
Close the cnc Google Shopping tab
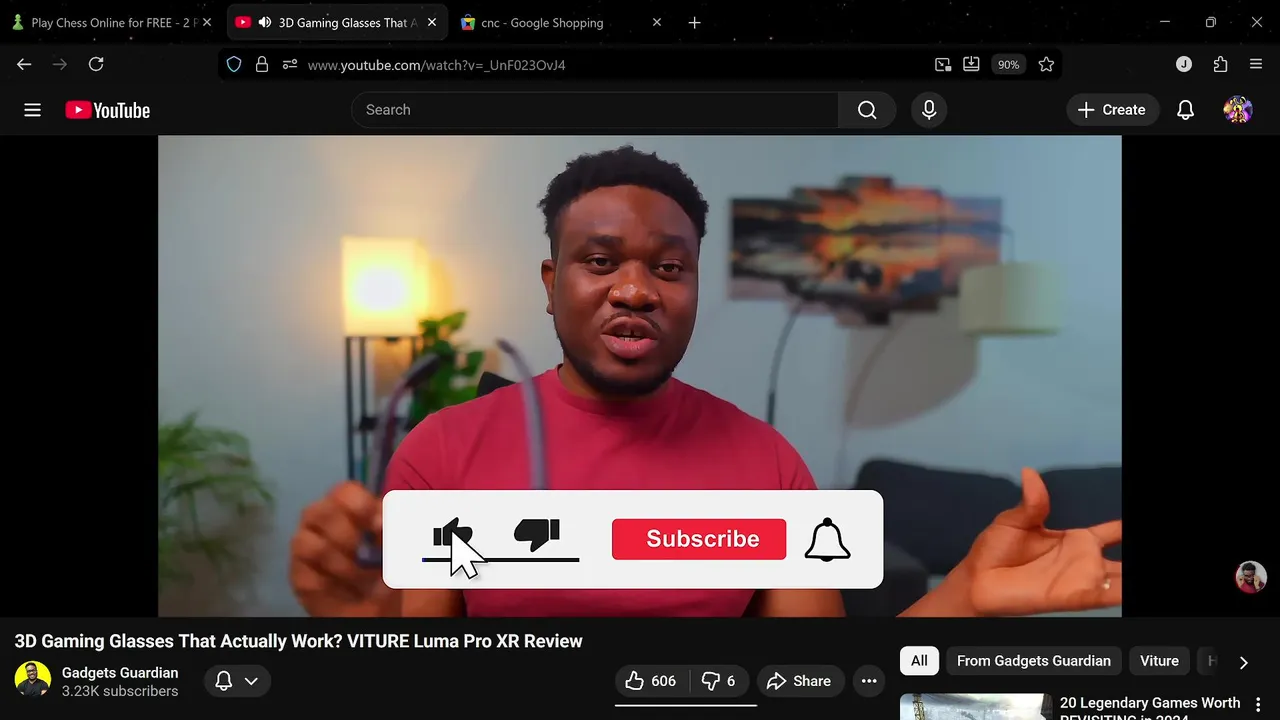pyautogui.click(x=657, y=22)
